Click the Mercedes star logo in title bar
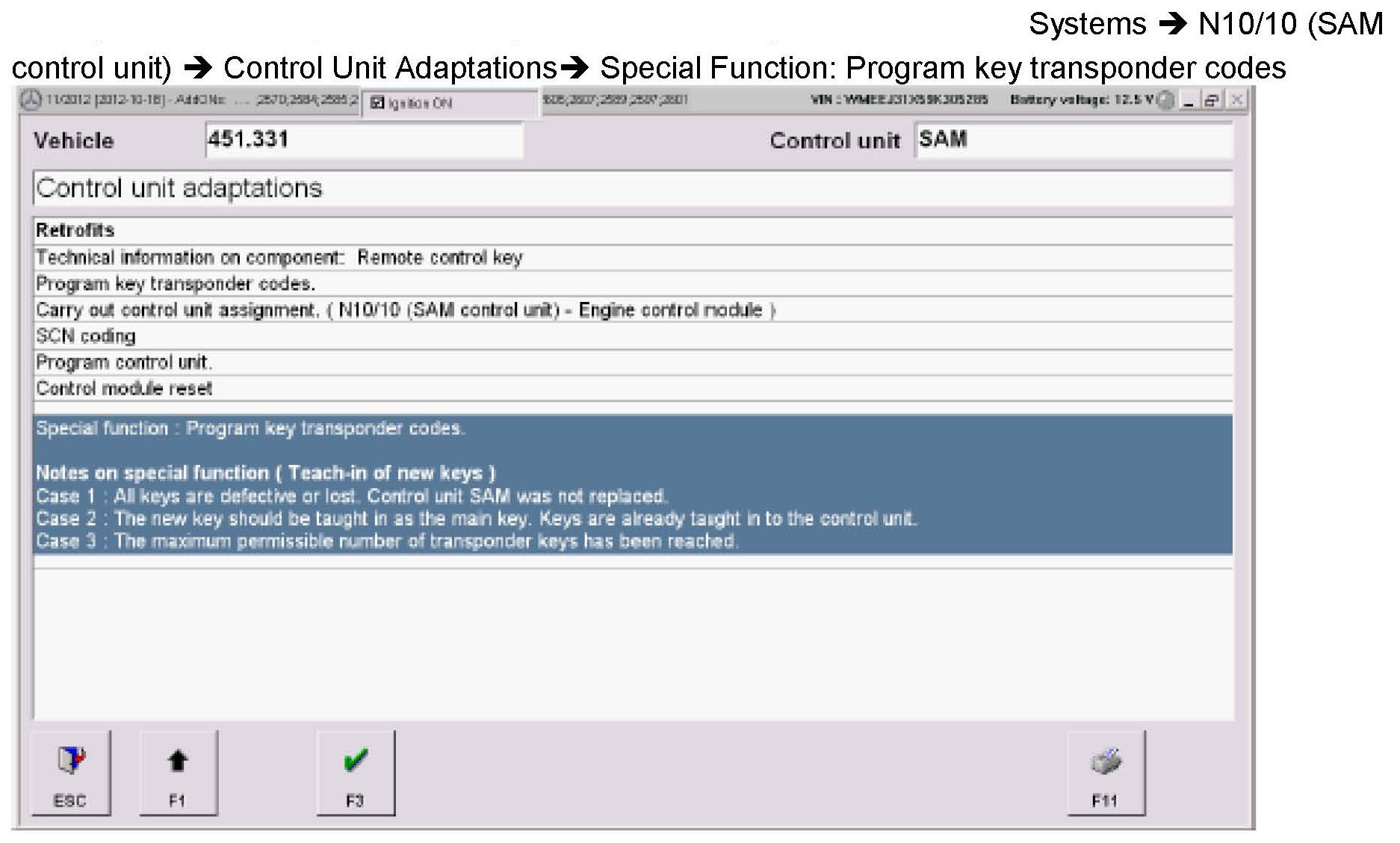The image size is (1400, 843). point(31,100)
